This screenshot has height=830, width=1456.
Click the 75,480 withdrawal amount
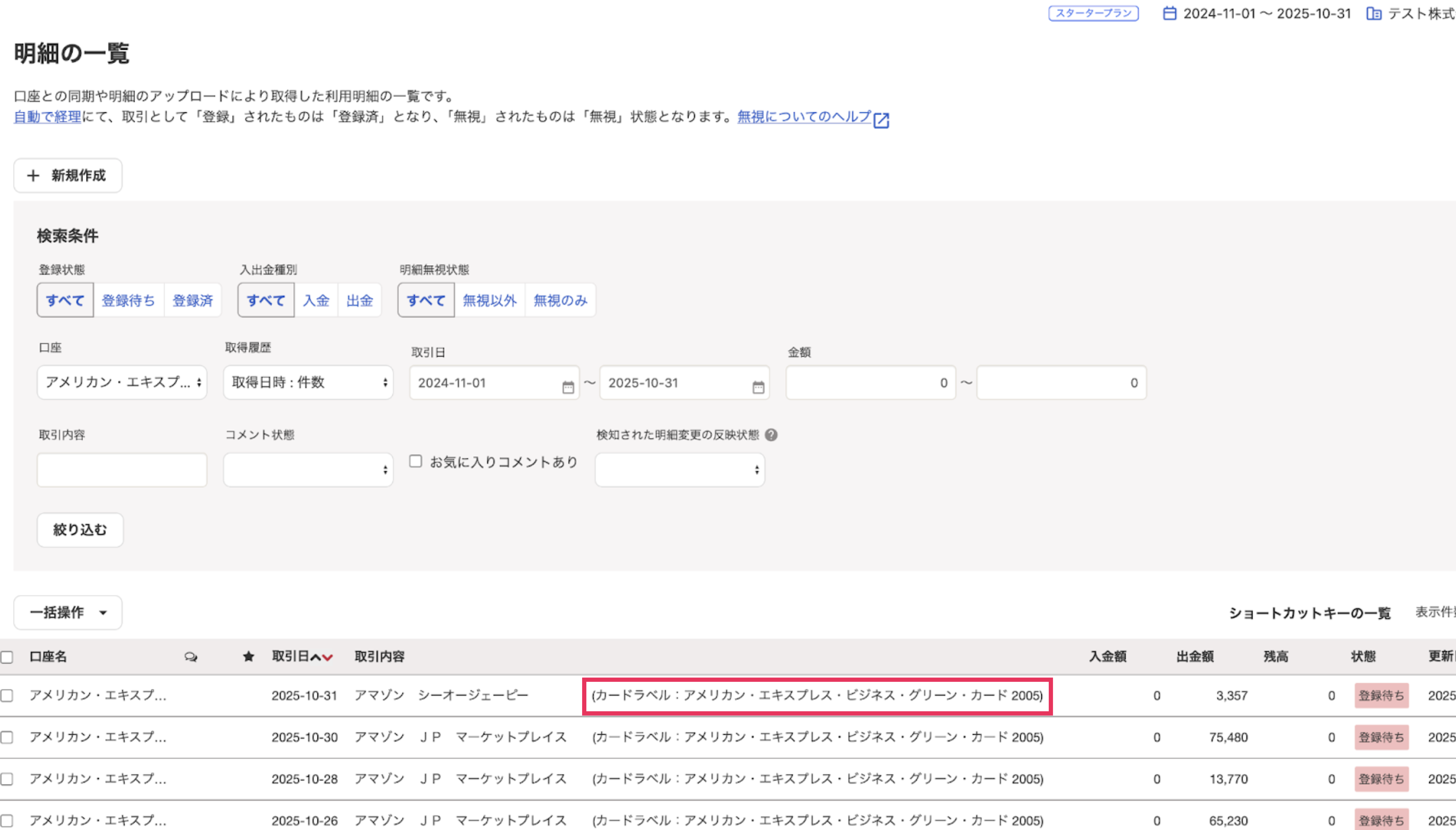[x=1228, y=737]
